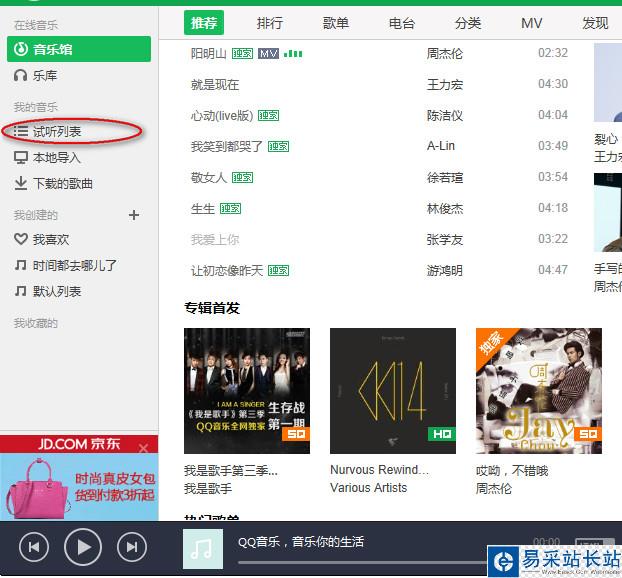This screenshot has height=578, width=622.
Task: Select the song 我笑到都哭了
Action: coord(227,146)
